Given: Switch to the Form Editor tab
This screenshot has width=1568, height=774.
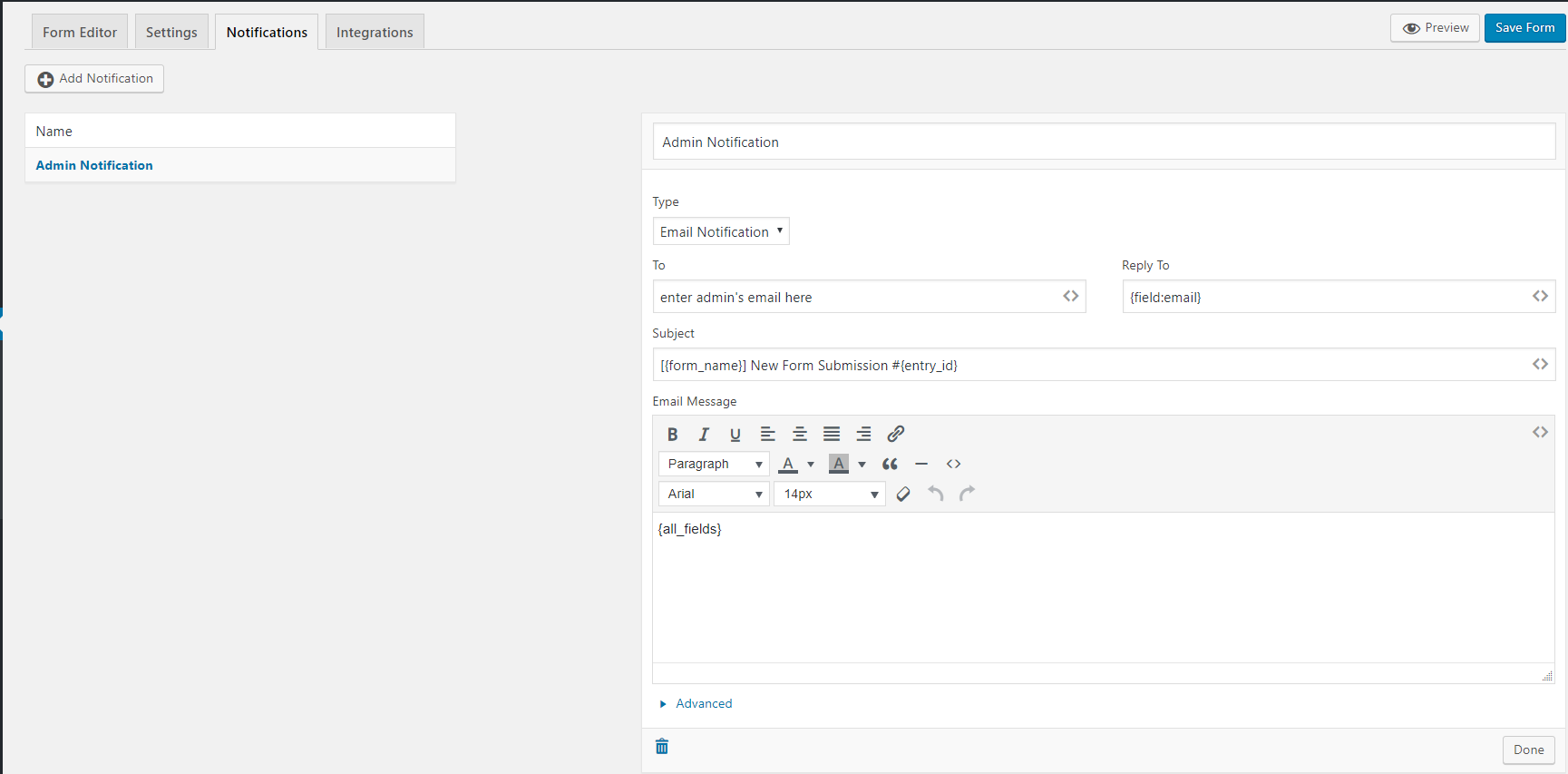Looking at the screenshot, I should tap(80, 32).
